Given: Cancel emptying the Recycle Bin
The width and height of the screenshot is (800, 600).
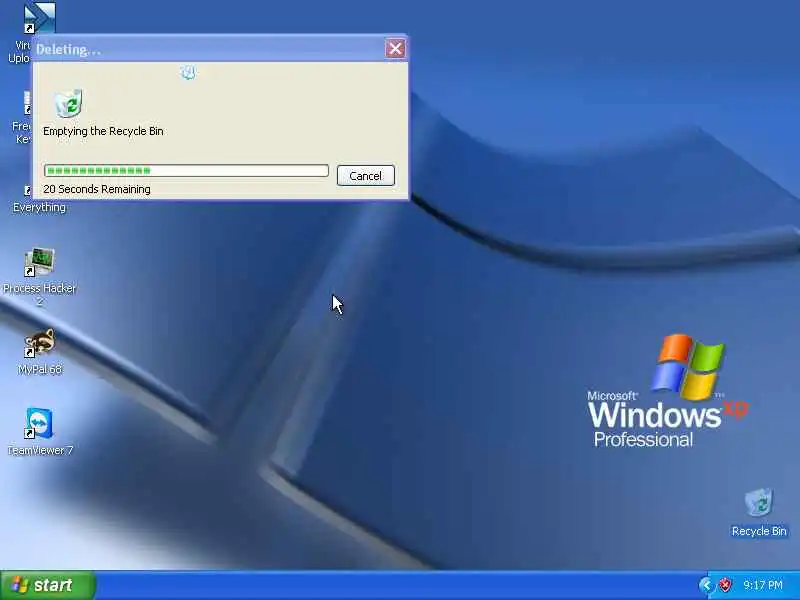Looking at the screenshot, I should [366, 176].
